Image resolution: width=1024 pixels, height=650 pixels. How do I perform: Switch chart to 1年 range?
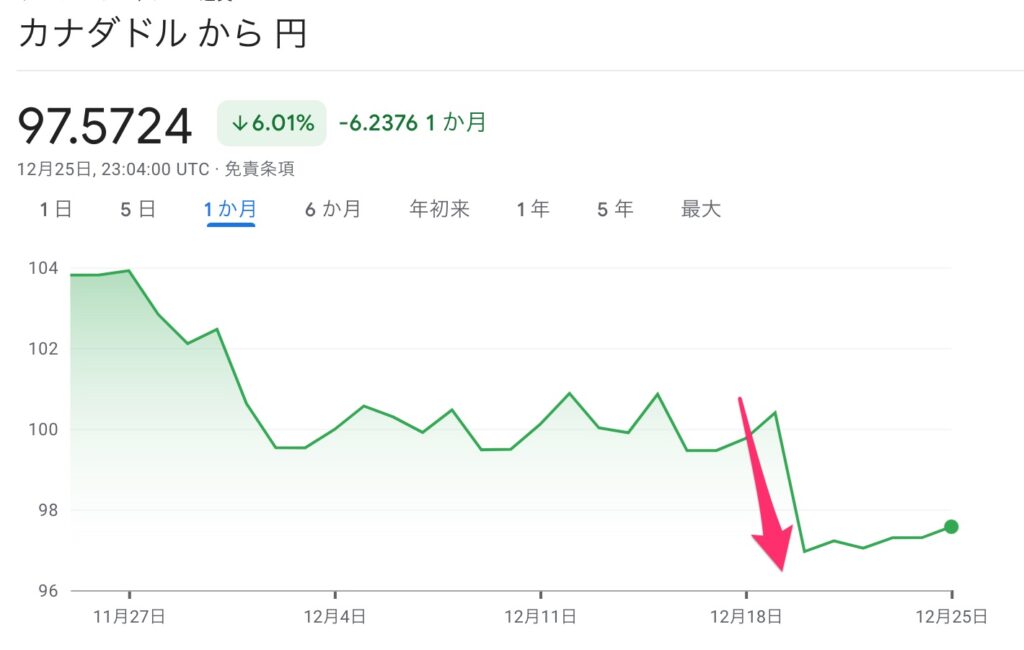(533, 209)
